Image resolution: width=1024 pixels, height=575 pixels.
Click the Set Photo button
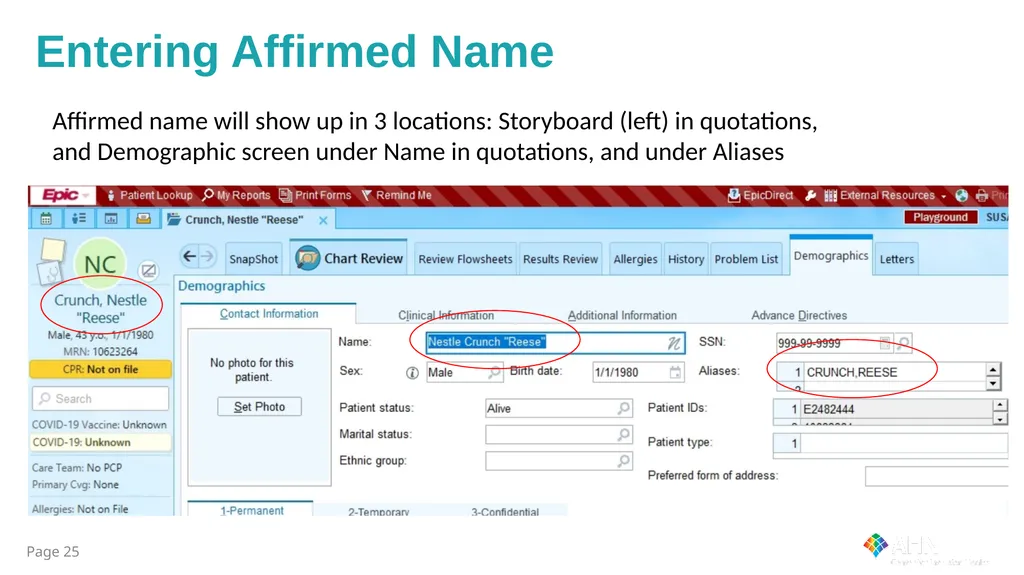tap(259, 406)
